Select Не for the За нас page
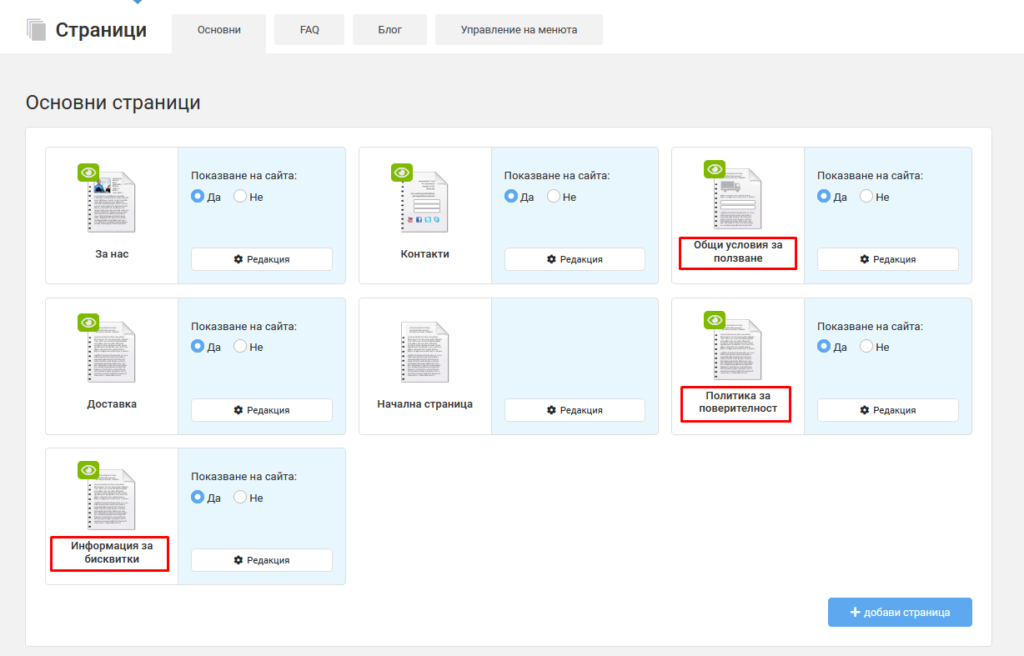This screenshot has width=1024, height=656. pyautogui.click(x=240, y=196)
